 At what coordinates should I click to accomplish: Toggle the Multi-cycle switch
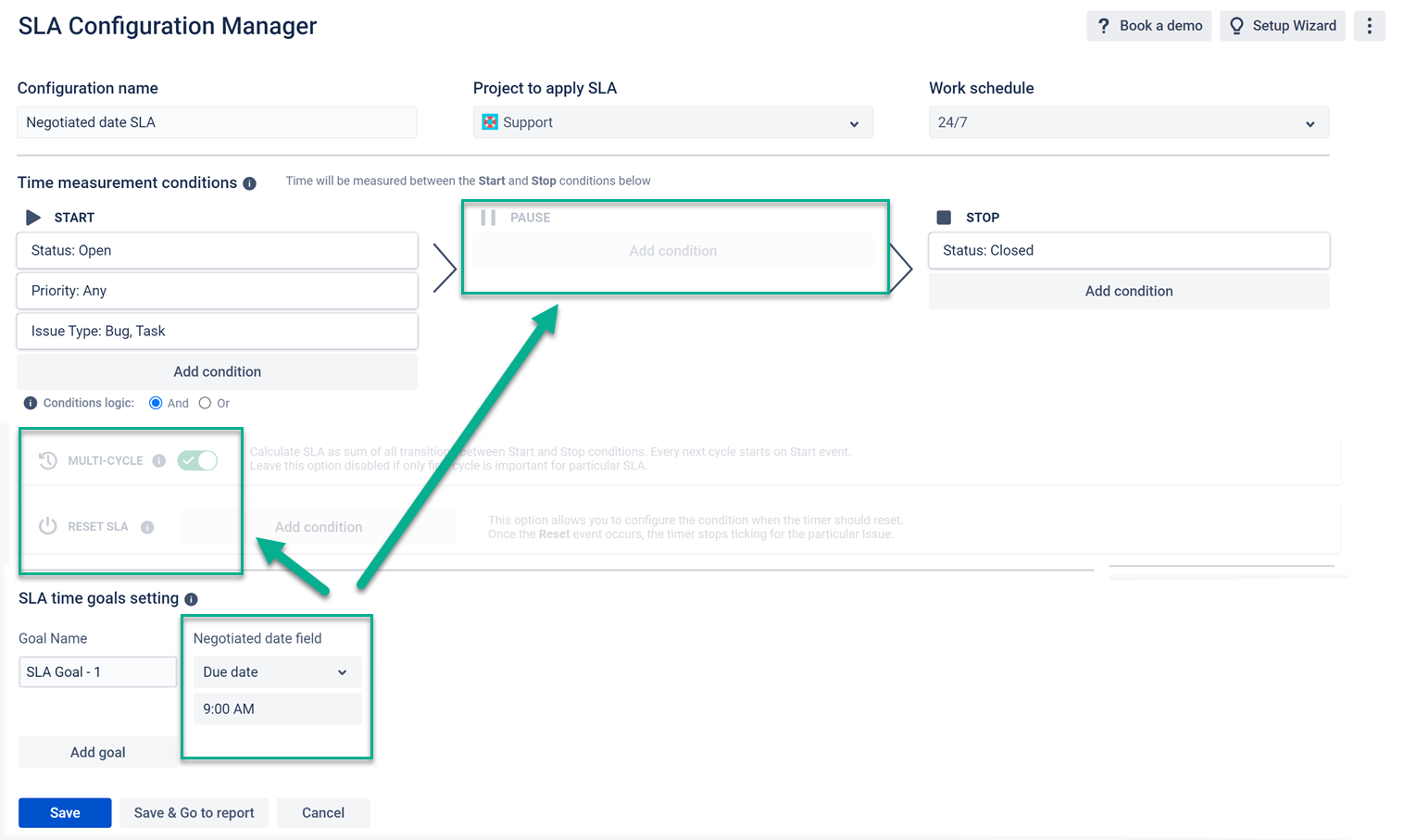coord(197,460)
